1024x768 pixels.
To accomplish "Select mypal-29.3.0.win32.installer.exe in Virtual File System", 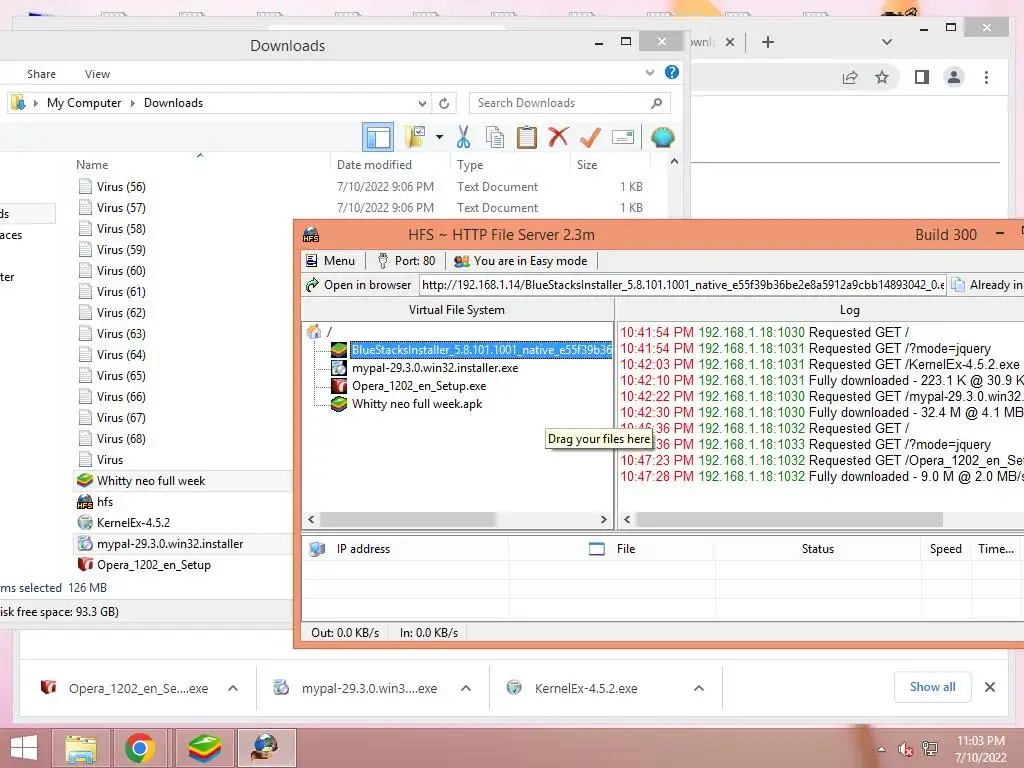I will click(x=435, y=368).
